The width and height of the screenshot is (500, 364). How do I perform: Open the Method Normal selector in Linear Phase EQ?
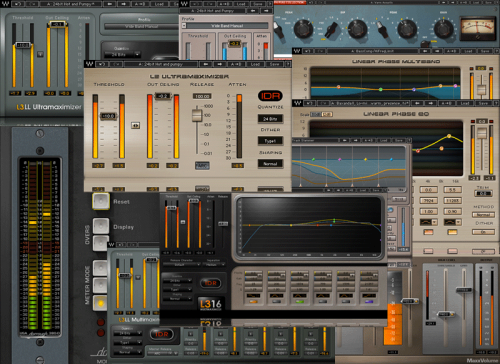click(x=483, y=215)
